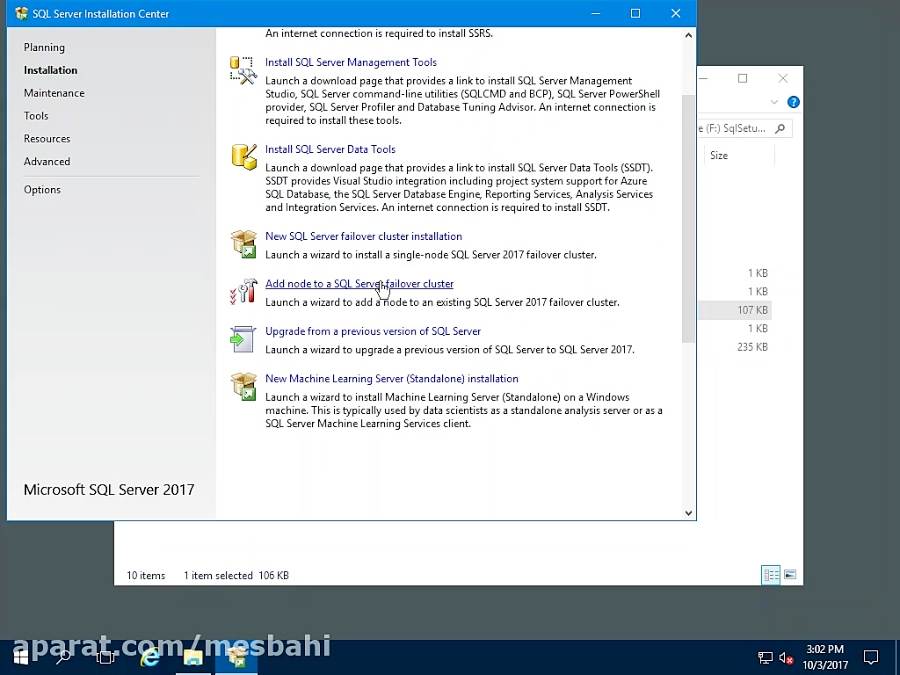Click the Upgrade previous SQL Server version icon

[x=242, y=339]
